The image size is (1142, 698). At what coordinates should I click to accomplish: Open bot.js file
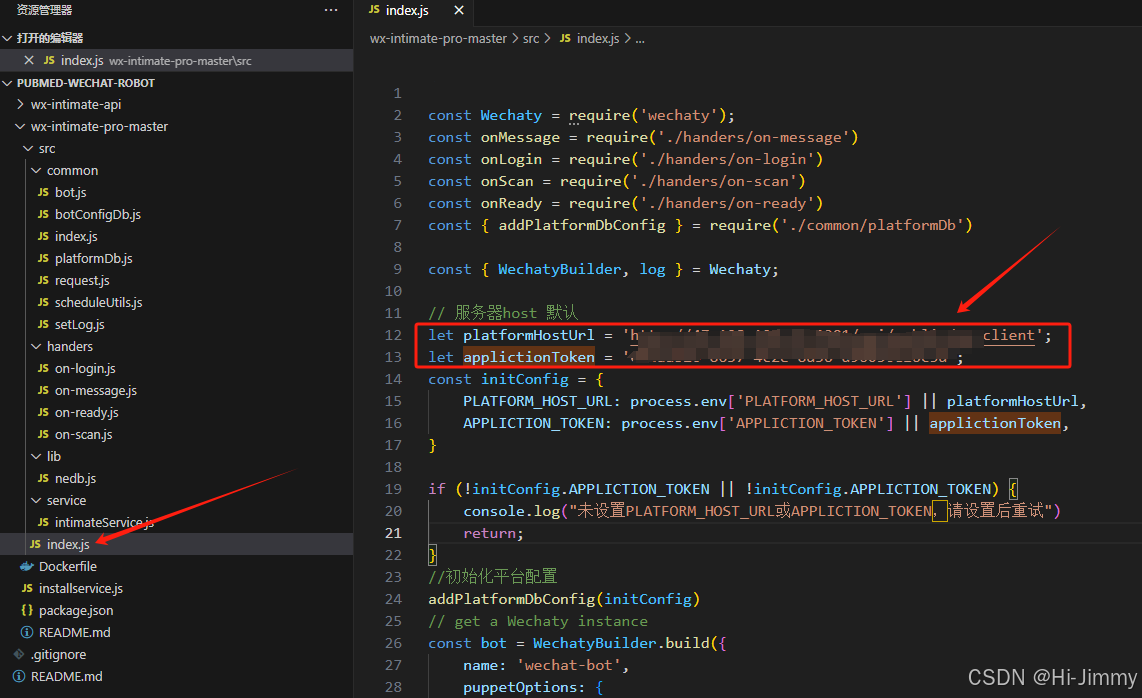[71, 192]
